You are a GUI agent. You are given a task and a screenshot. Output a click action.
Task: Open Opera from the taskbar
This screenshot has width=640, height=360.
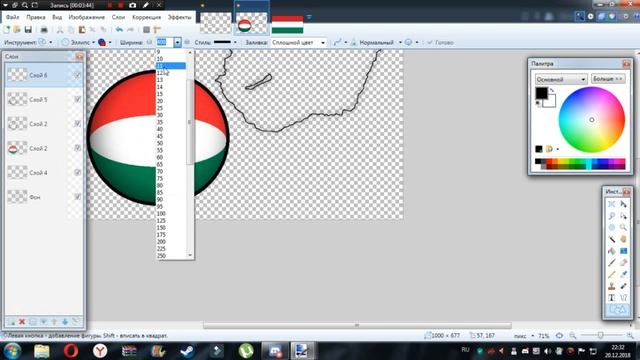[x=71, y=351]
